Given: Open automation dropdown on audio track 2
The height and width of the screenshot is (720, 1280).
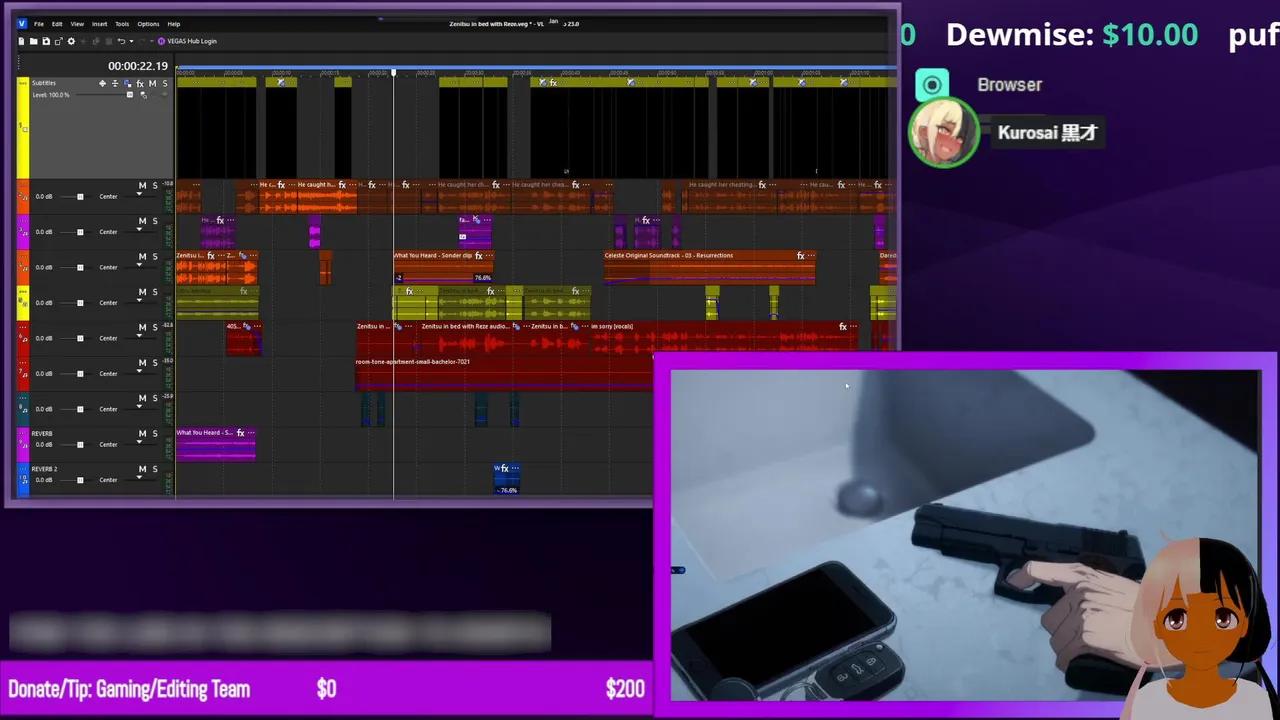Looking at the screenshot, I should pos(140,193).
